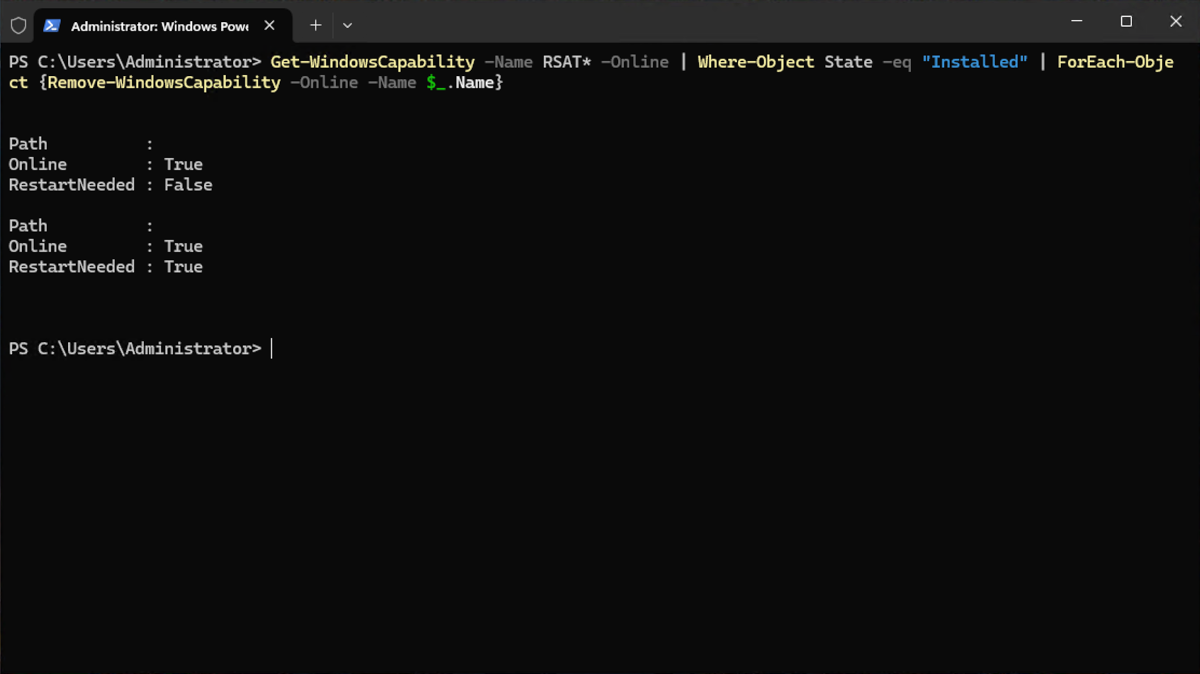Click empty title bar area beside dropdown chevron
The height and width of the screenshot is (674, 1200).
700,22
